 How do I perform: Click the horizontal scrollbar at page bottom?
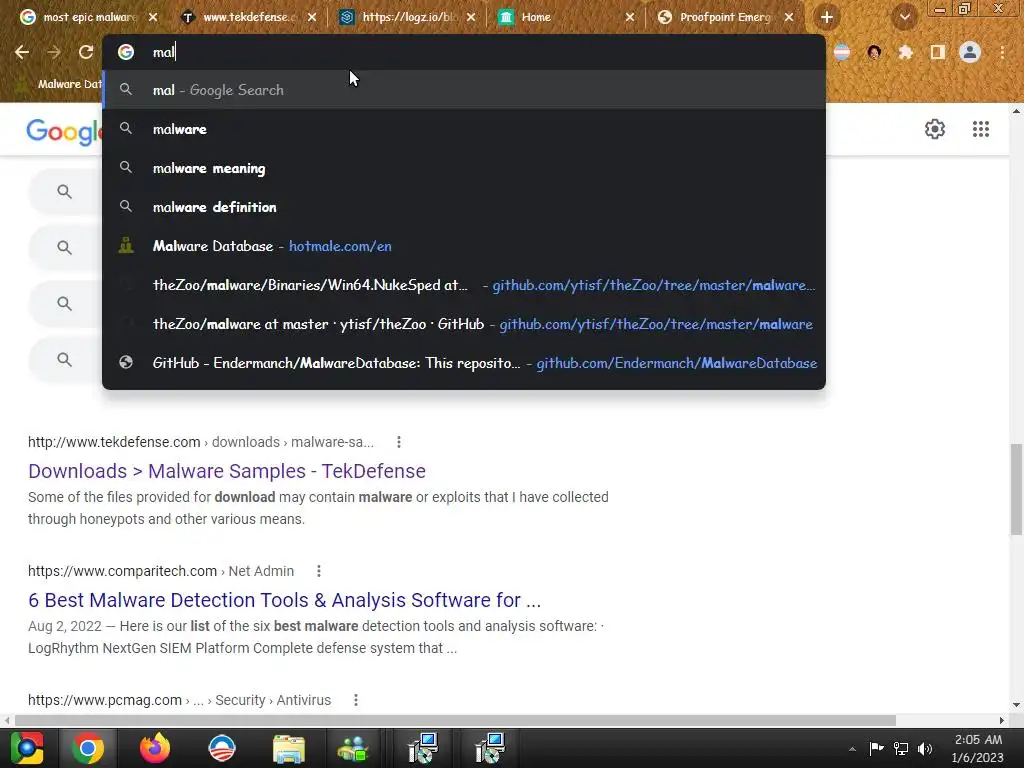coord(455,720)
